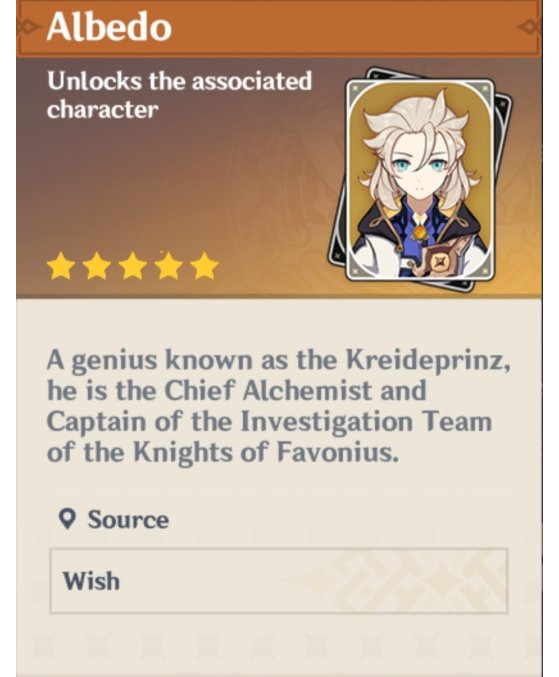Click the "Knights of Favonius" text line
This screenshot has height=677, width=559.
click(x=222, y=452)
